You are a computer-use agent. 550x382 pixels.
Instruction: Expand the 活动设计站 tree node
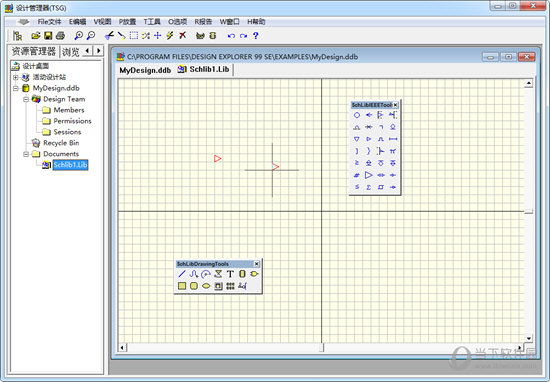[15, 77]
